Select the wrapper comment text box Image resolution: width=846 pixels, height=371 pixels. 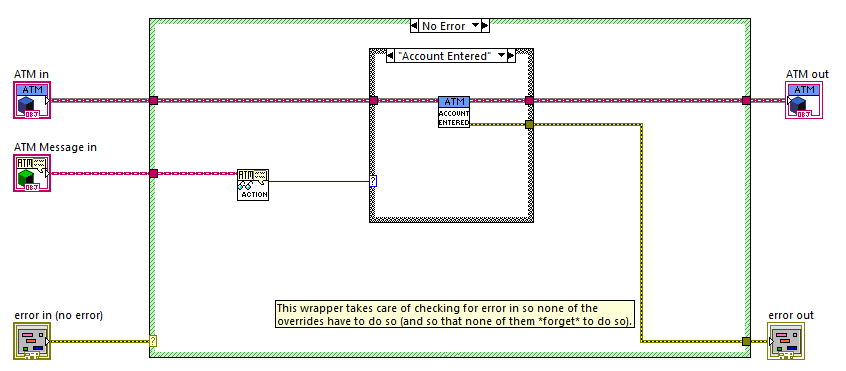point(455,314)
